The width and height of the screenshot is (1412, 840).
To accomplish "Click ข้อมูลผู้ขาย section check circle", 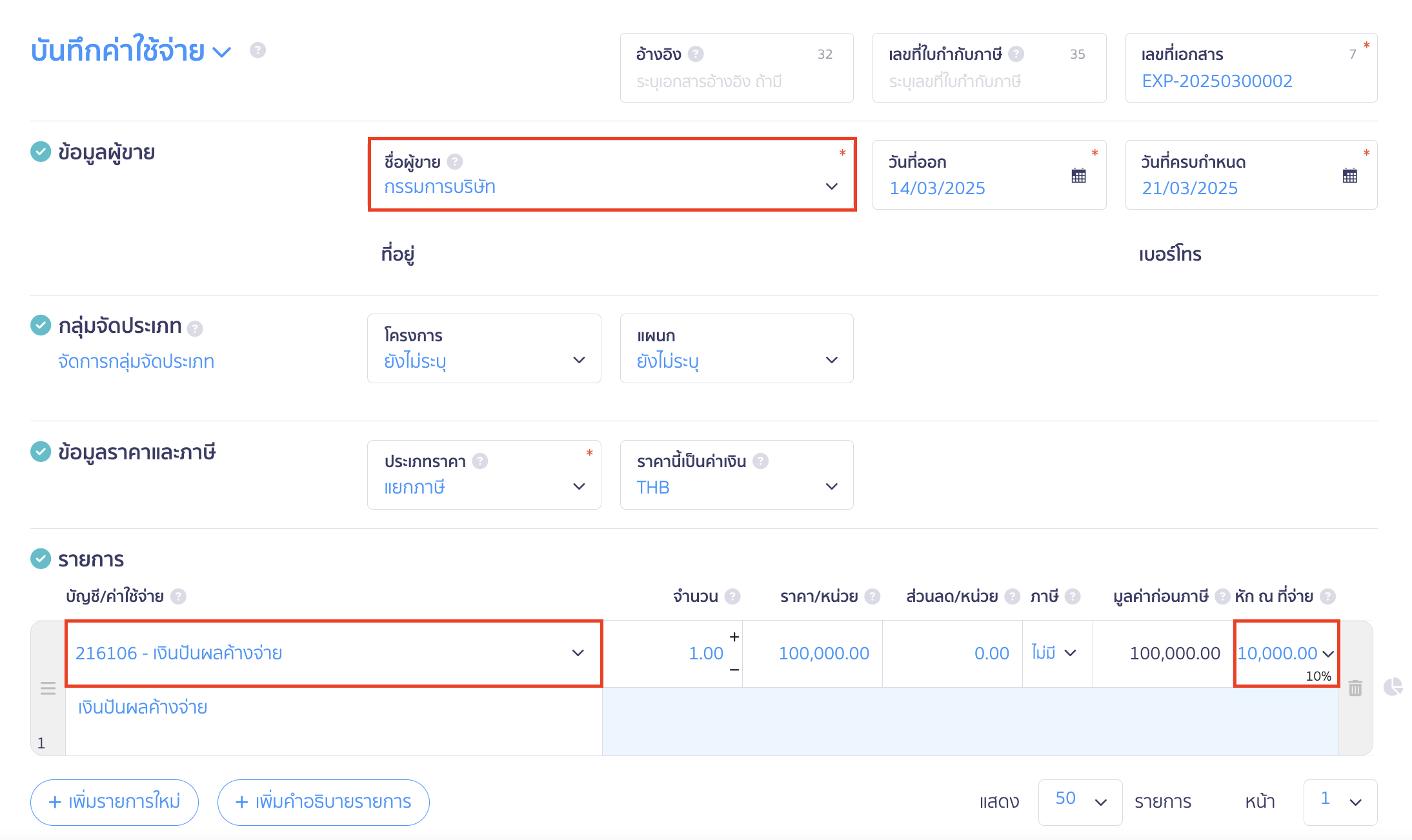I will [41, 152].
